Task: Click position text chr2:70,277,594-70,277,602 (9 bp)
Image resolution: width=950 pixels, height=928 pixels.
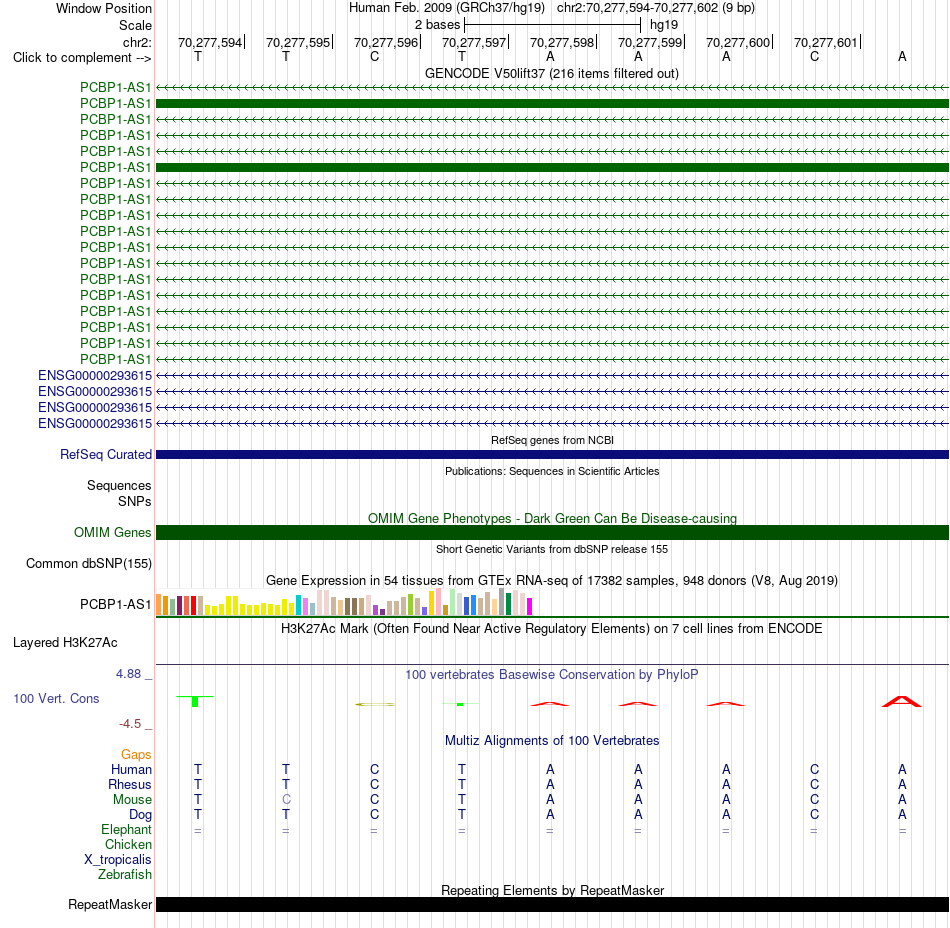Action: pos(656,8)
